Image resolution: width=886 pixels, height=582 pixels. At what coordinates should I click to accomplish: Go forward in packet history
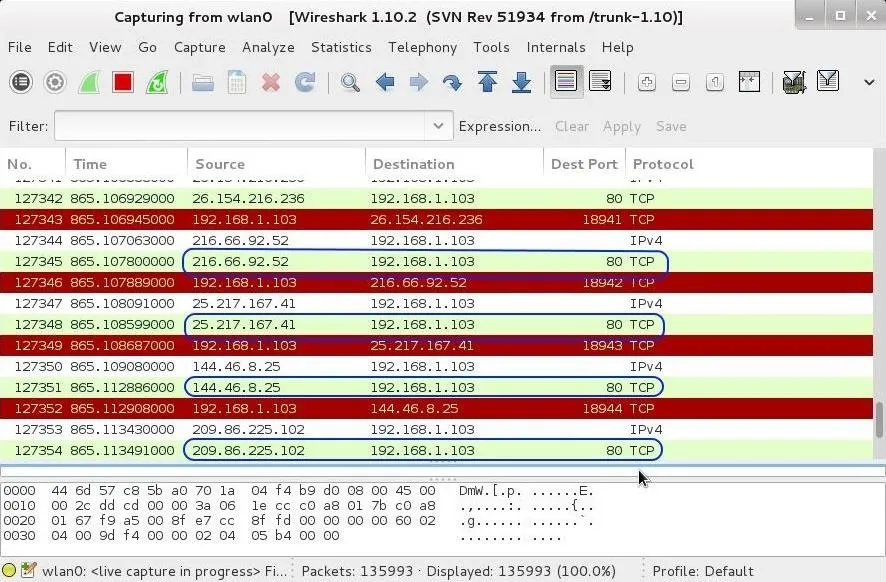pos(419,82)
